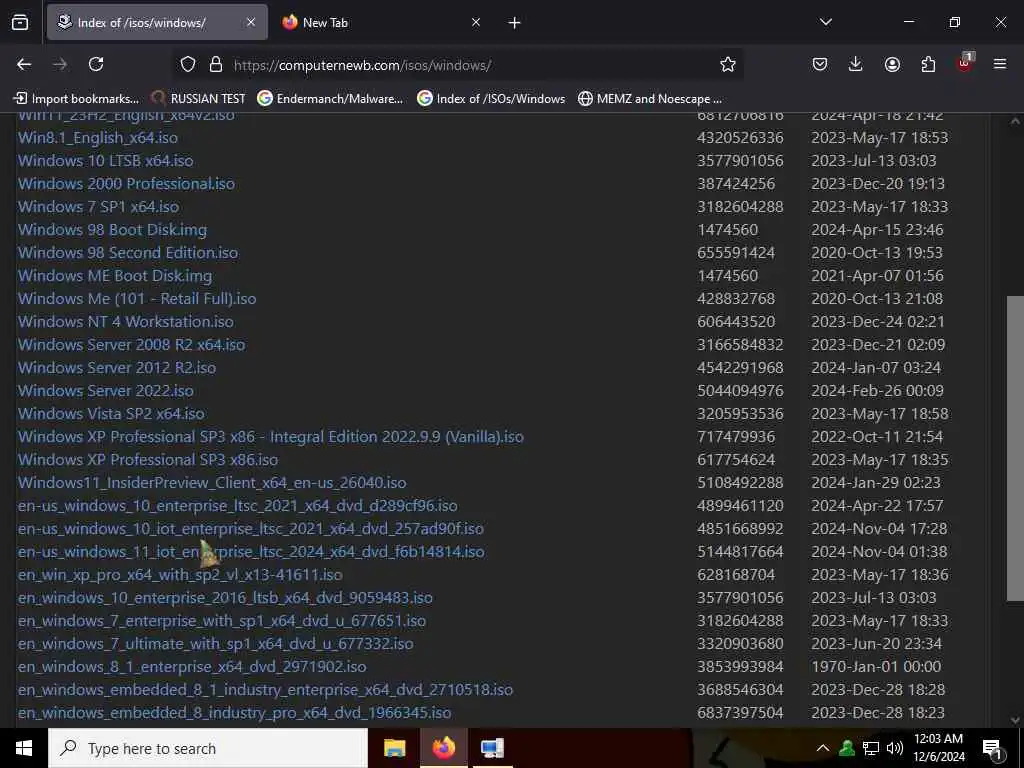The width and height of the screenshot is (1024, 768).
Task: Download Windows Server 2008 R2 x64.iso
Action: pyautogui.click(x=131, y=344)
